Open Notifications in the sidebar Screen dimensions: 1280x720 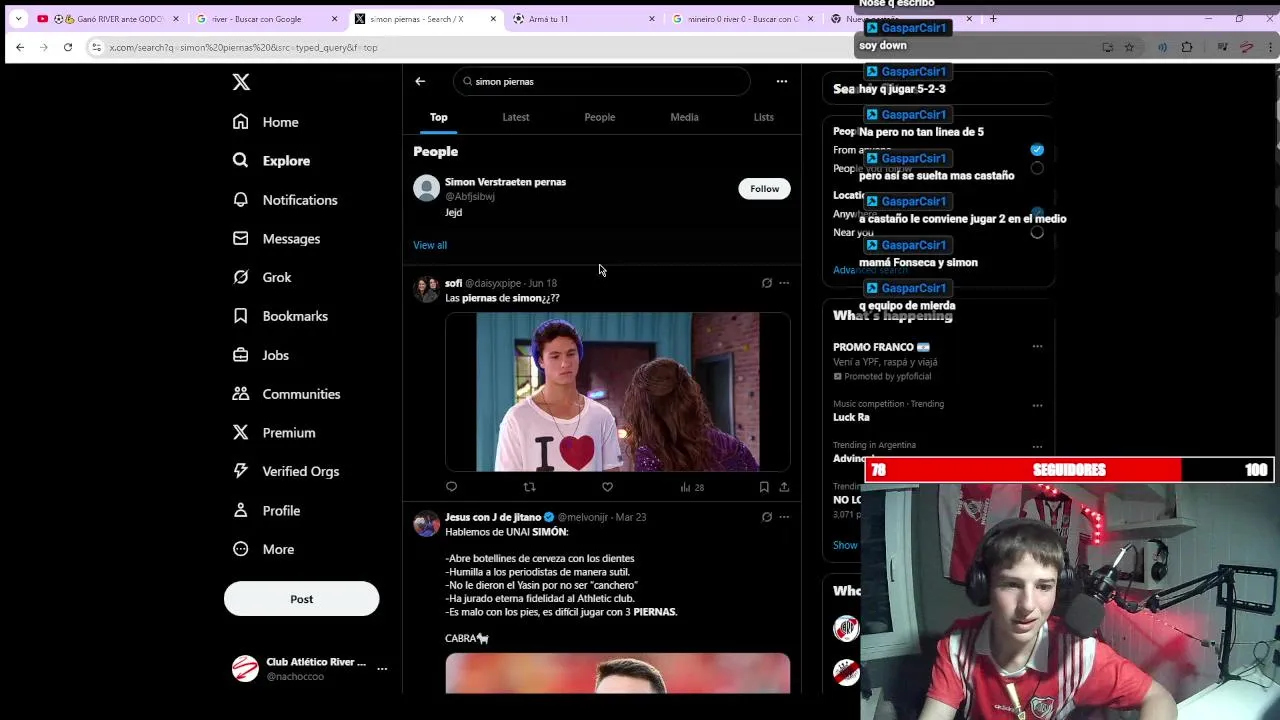[285, 200]
